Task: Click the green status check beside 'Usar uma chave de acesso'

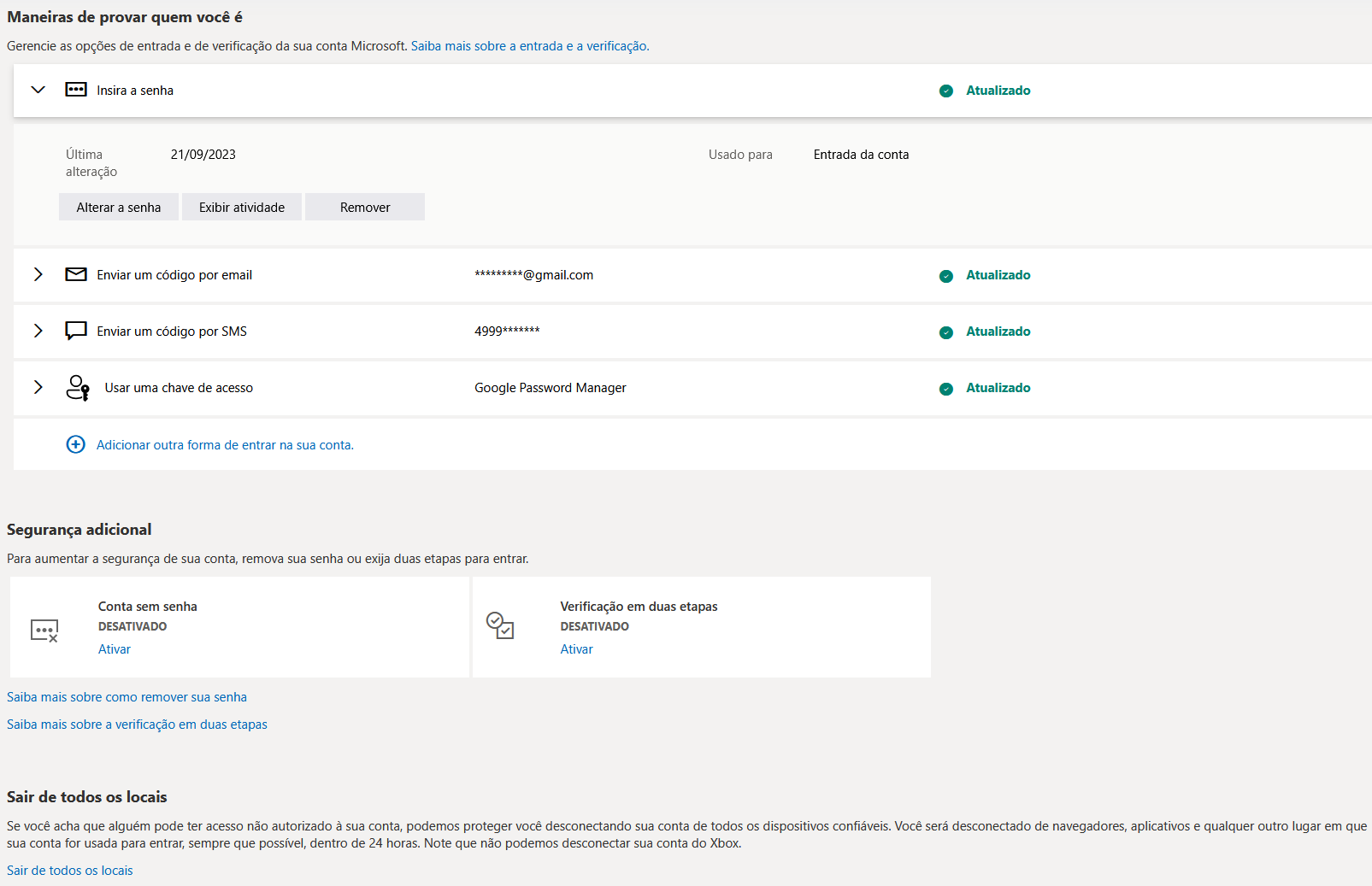Action: click(946, 388)
